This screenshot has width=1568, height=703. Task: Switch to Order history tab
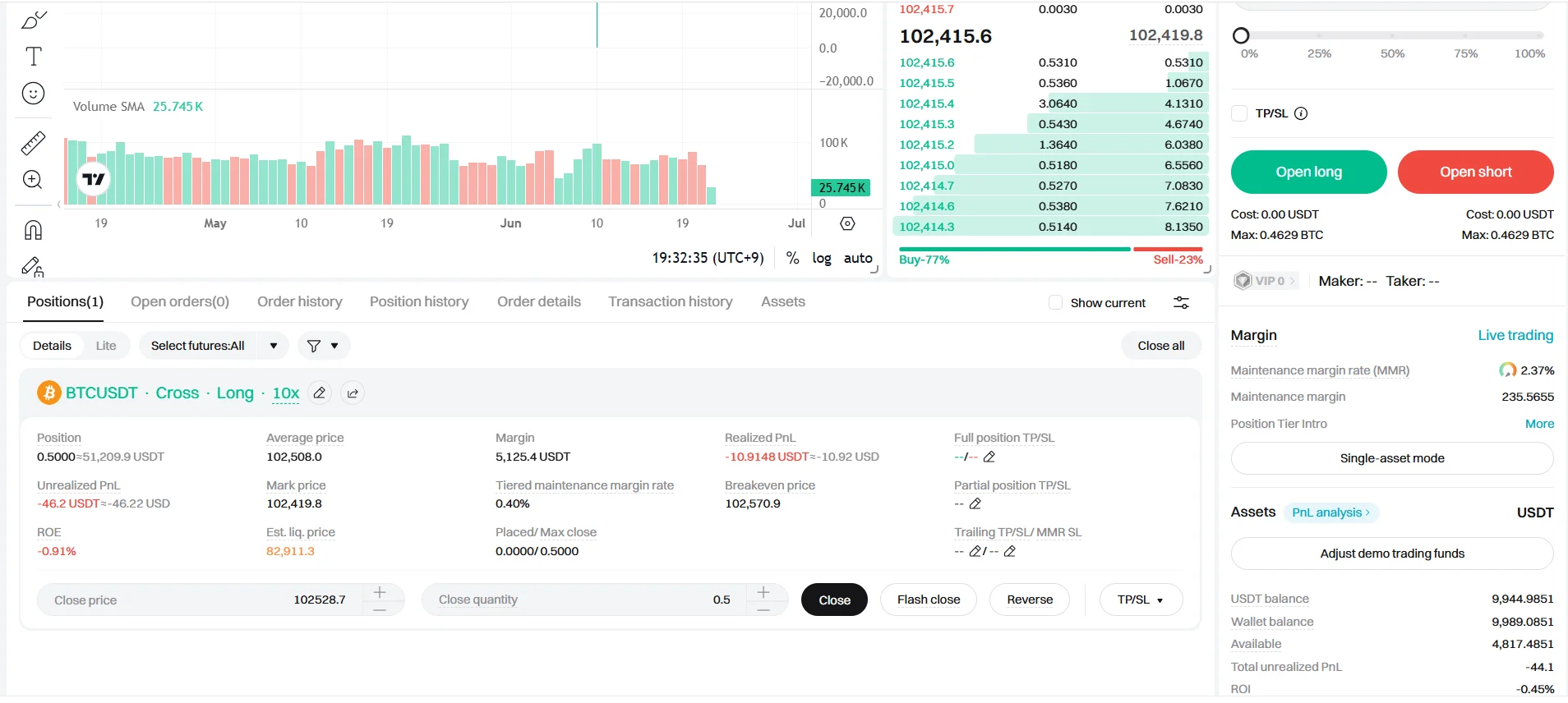click(x=299, y=302)
